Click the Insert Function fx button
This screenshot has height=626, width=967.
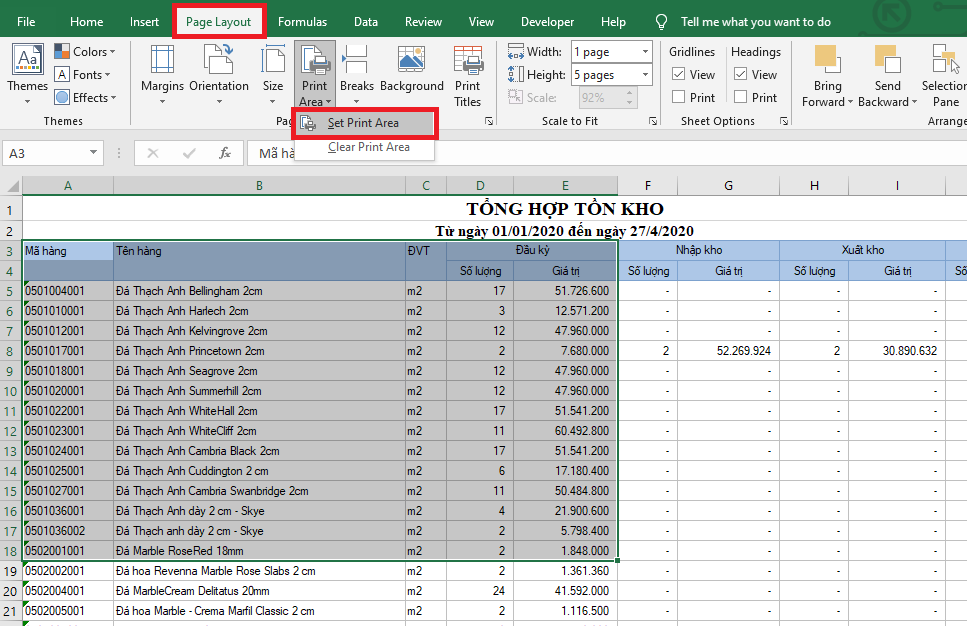coord(225,153)
